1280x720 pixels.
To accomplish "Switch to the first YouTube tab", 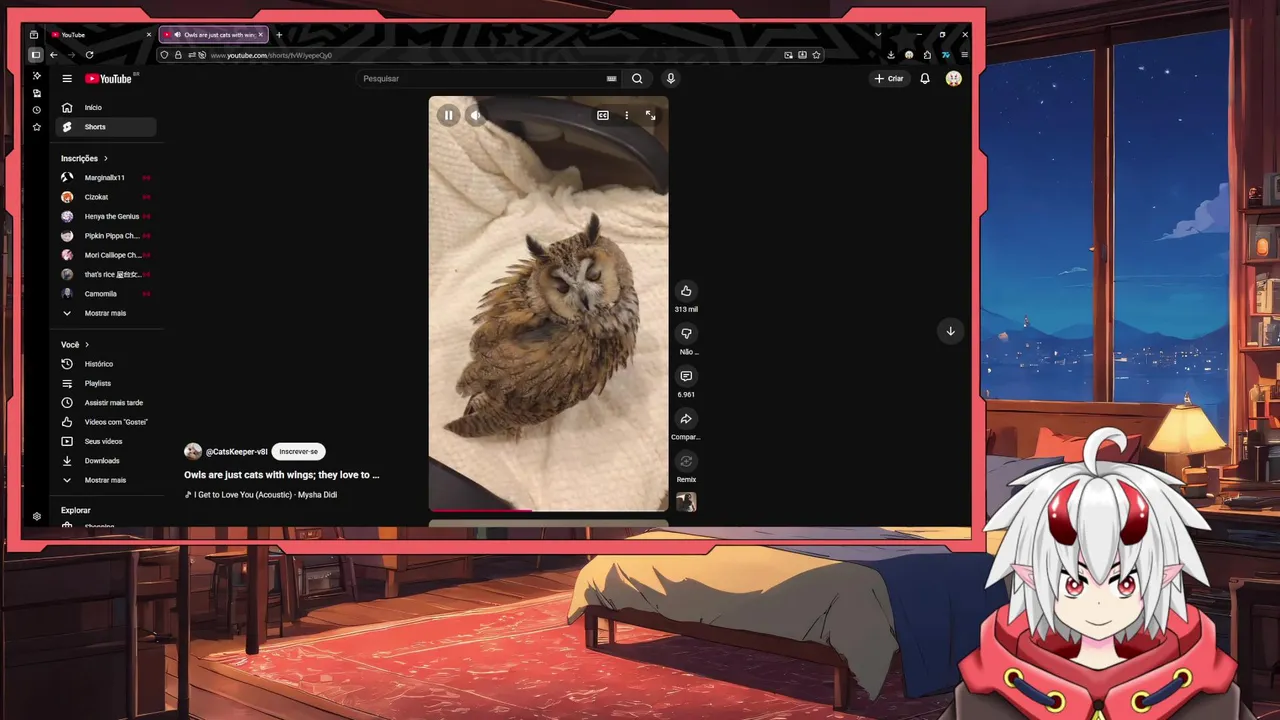I will pos(100,35).
